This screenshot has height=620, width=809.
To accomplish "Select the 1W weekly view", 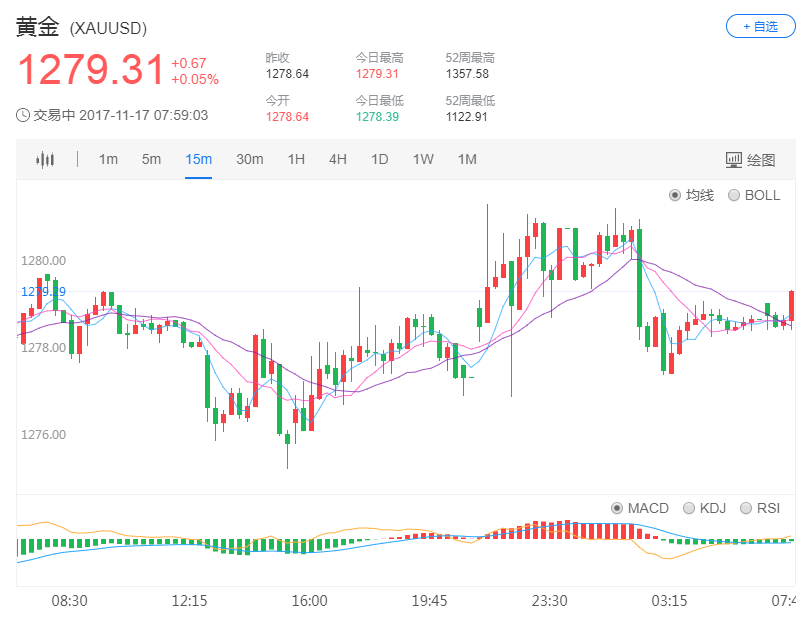I will coord(421,159).
